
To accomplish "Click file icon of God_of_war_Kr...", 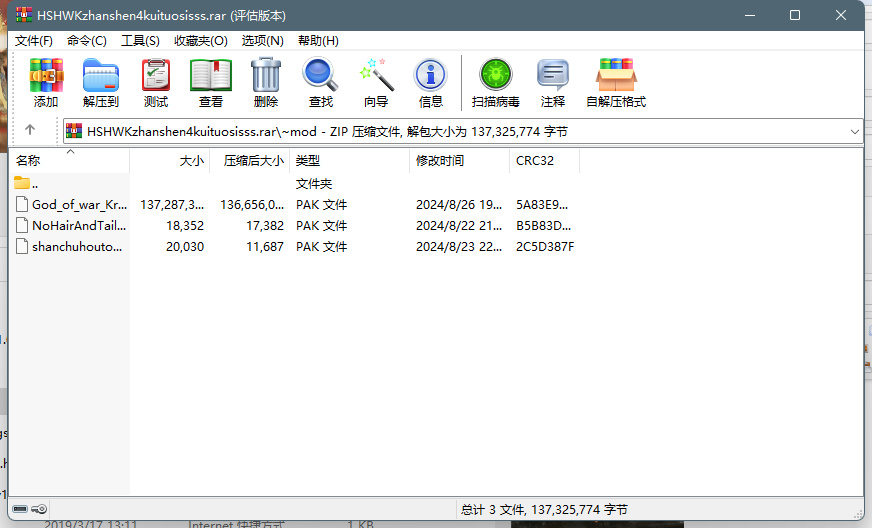I will pyautogui.click(x=22, y=204).
